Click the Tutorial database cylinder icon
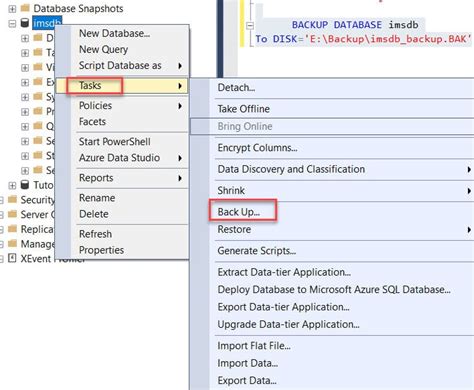Viewport: 474px width, 390px height. [24, 185]
